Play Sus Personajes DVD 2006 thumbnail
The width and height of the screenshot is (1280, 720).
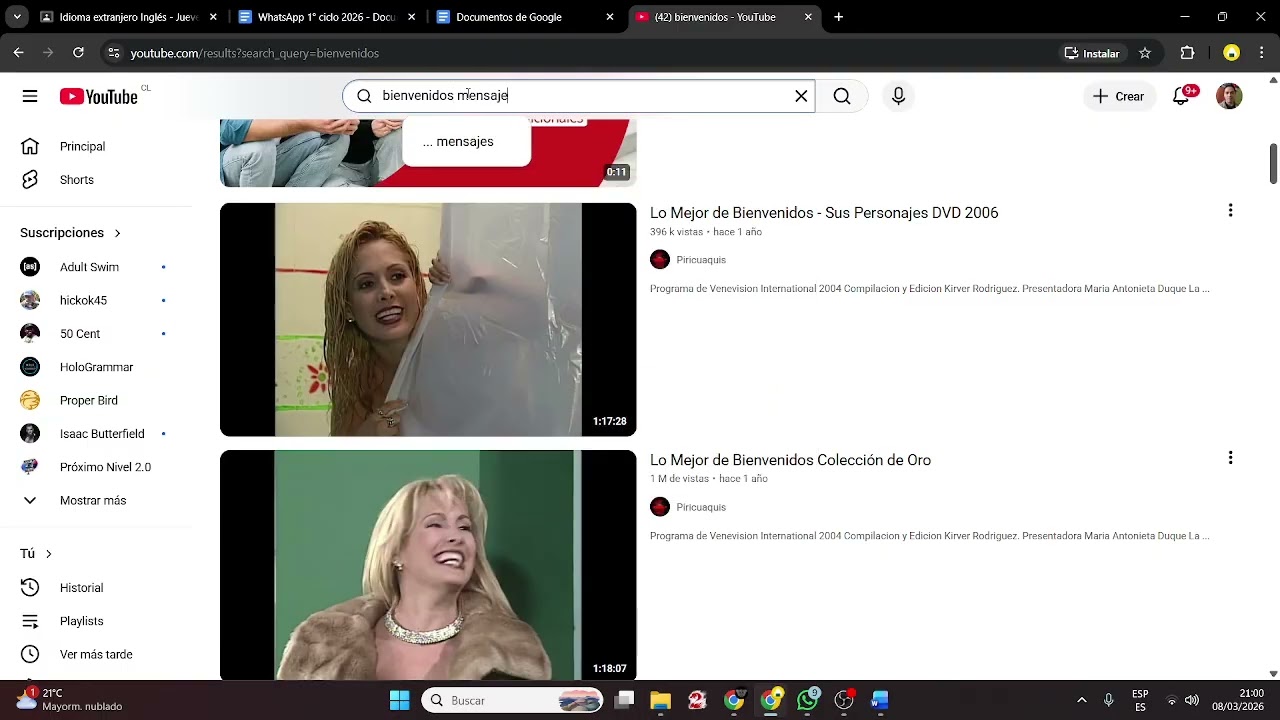click(428, 320)
